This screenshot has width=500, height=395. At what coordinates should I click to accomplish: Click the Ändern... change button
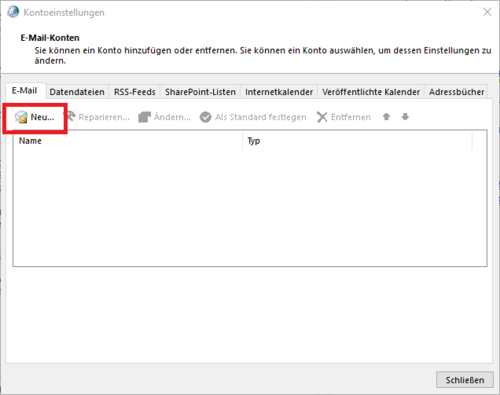[x=165, y=117]
